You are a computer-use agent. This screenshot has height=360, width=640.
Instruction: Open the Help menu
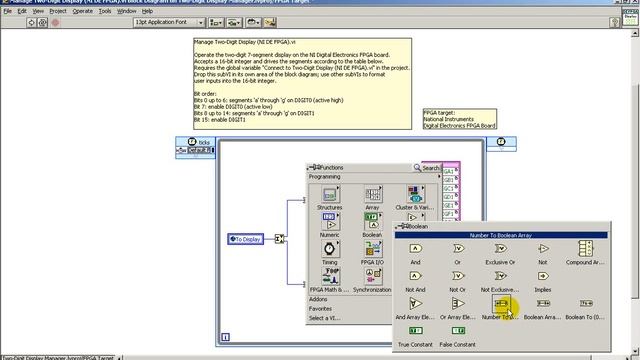147,11
